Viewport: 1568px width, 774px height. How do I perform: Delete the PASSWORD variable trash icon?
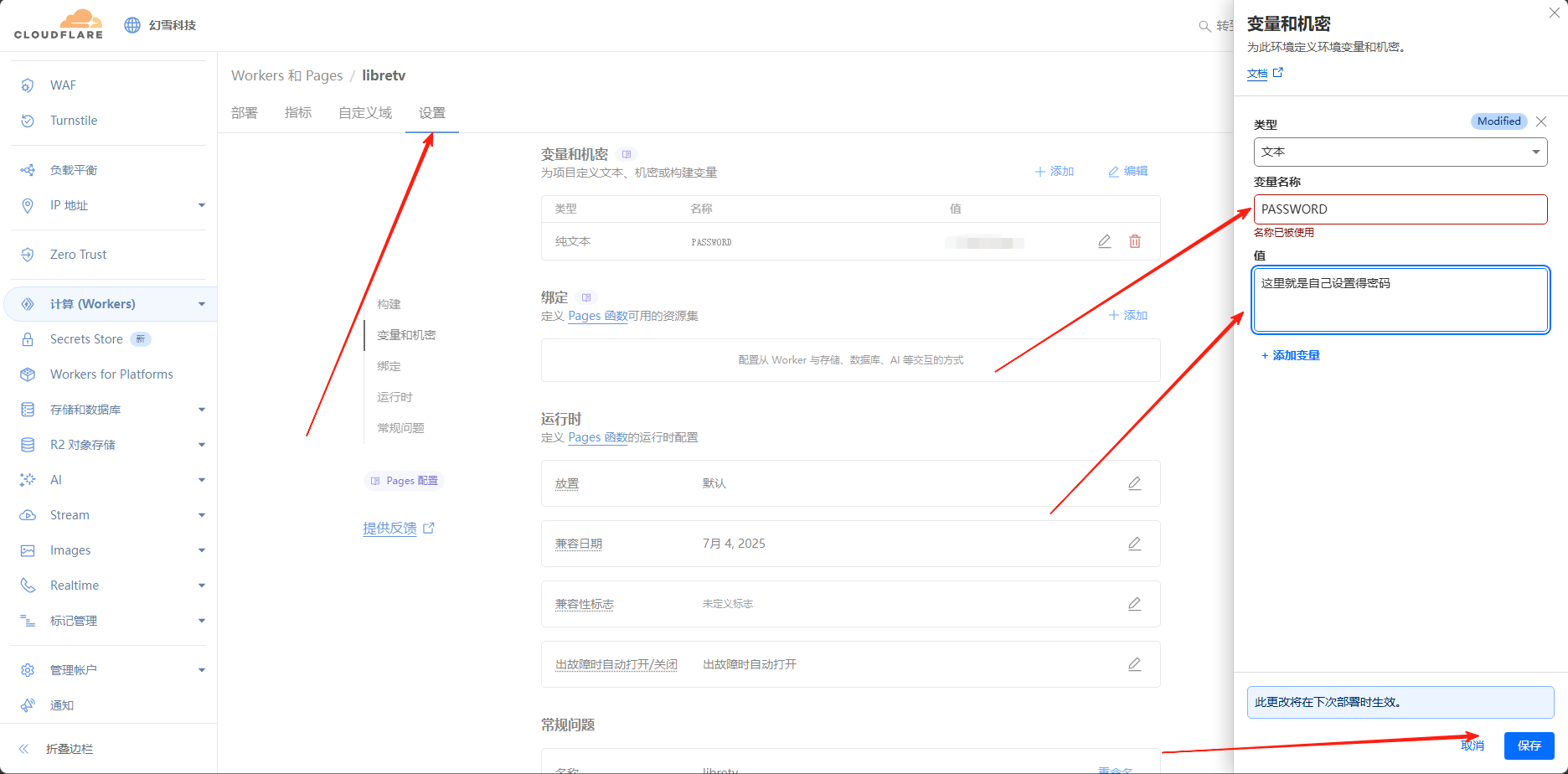(x=1135, y=241)
